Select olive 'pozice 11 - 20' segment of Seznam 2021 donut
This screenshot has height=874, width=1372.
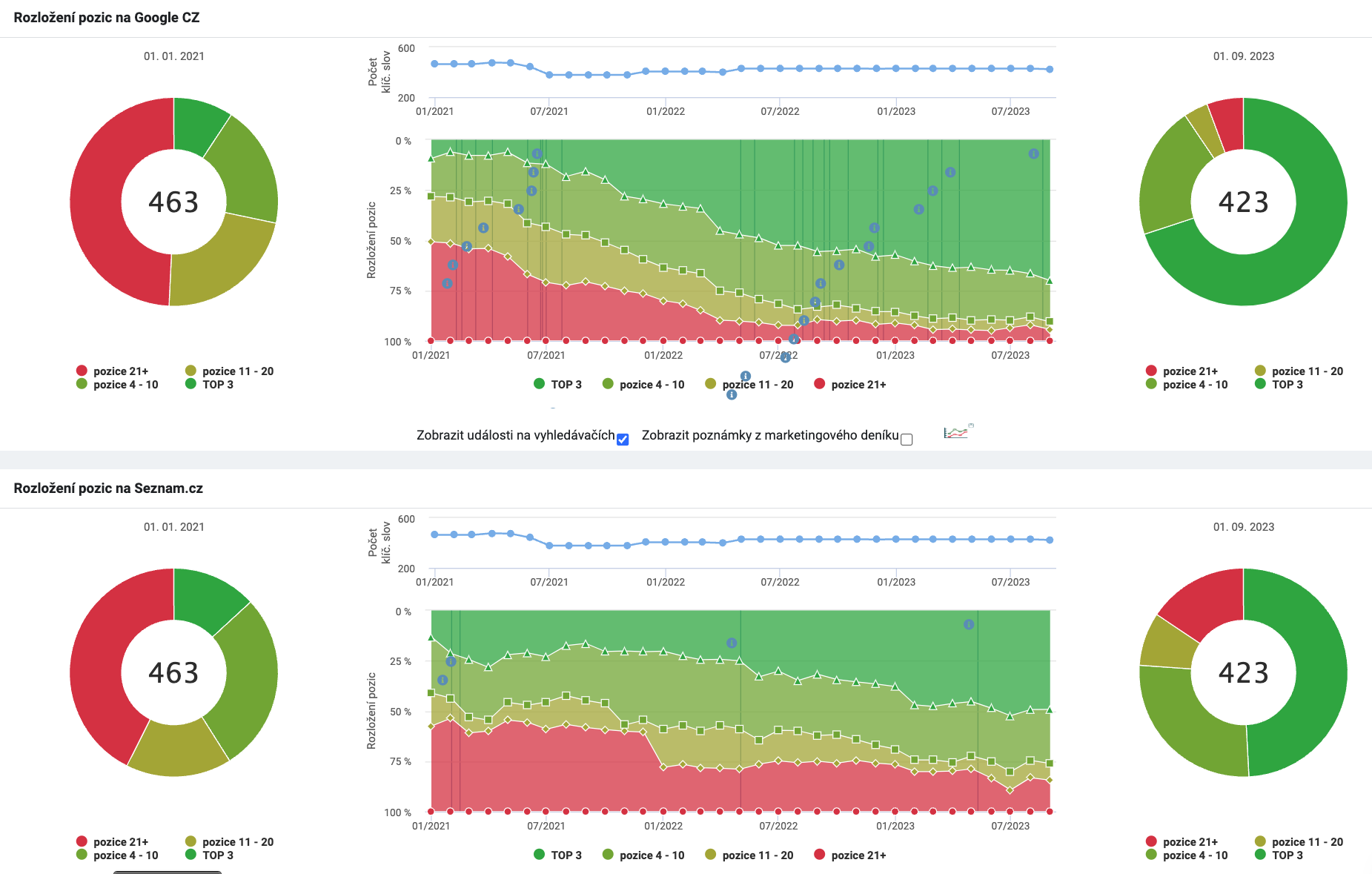178,749
